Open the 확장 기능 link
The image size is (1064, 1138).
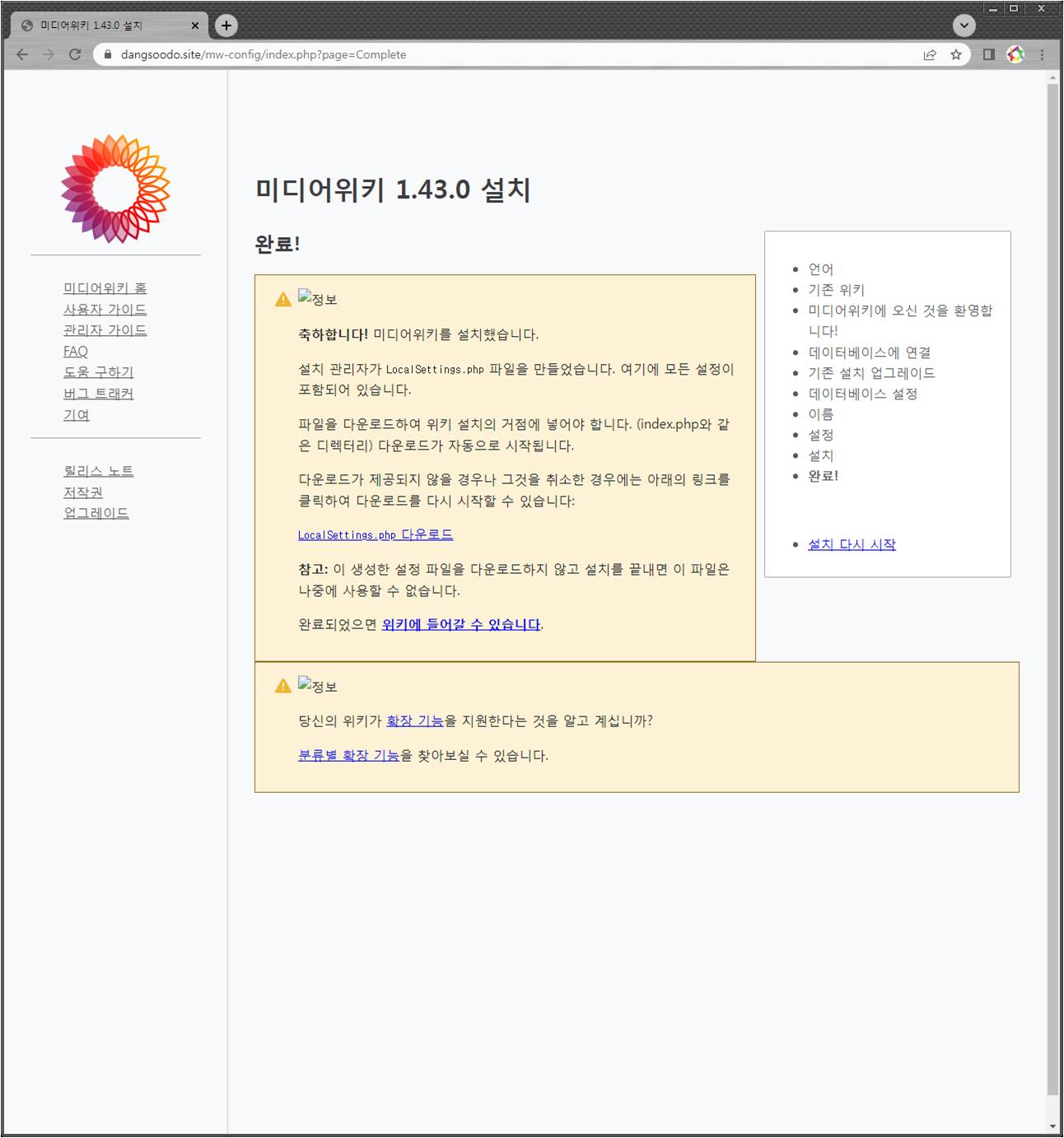(415, 721)
